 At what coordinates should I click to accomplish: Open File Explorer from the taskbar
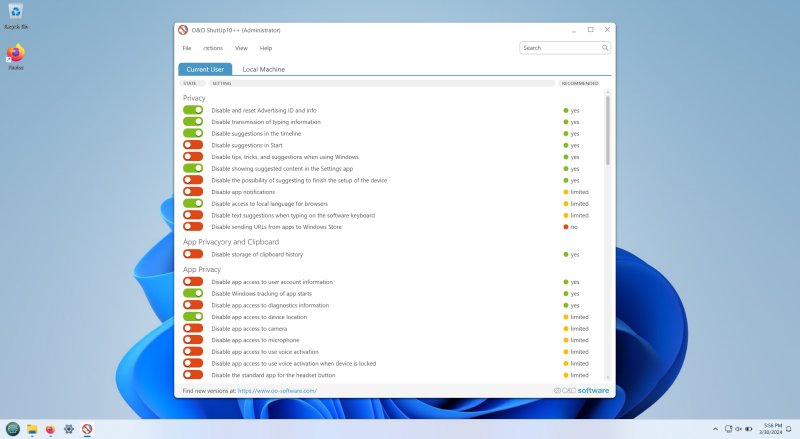[x=32, y=429]
